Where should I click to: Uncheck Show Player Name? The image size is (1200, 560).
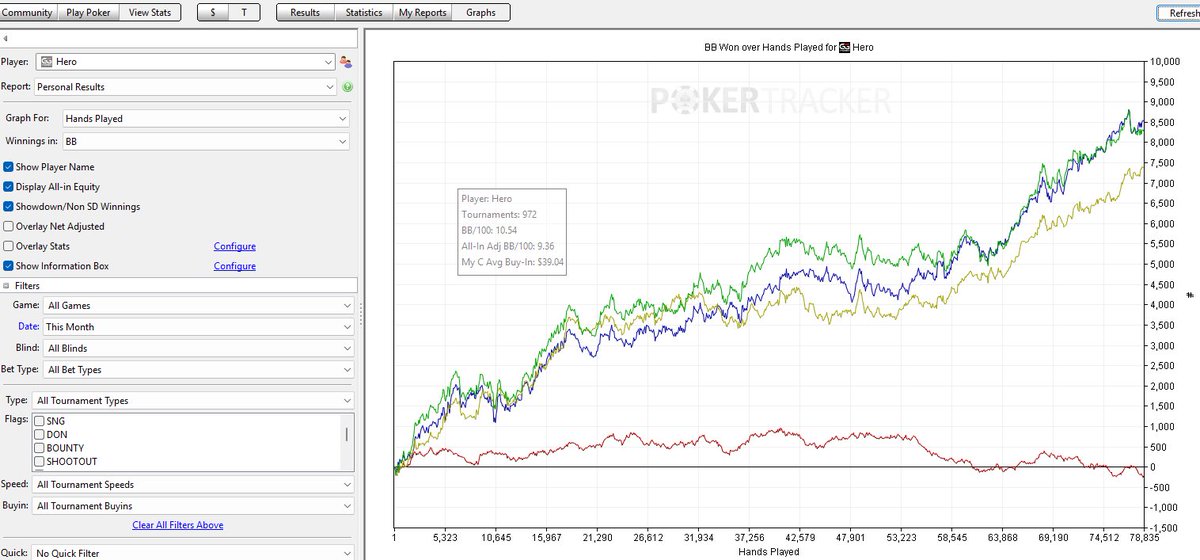8,167
